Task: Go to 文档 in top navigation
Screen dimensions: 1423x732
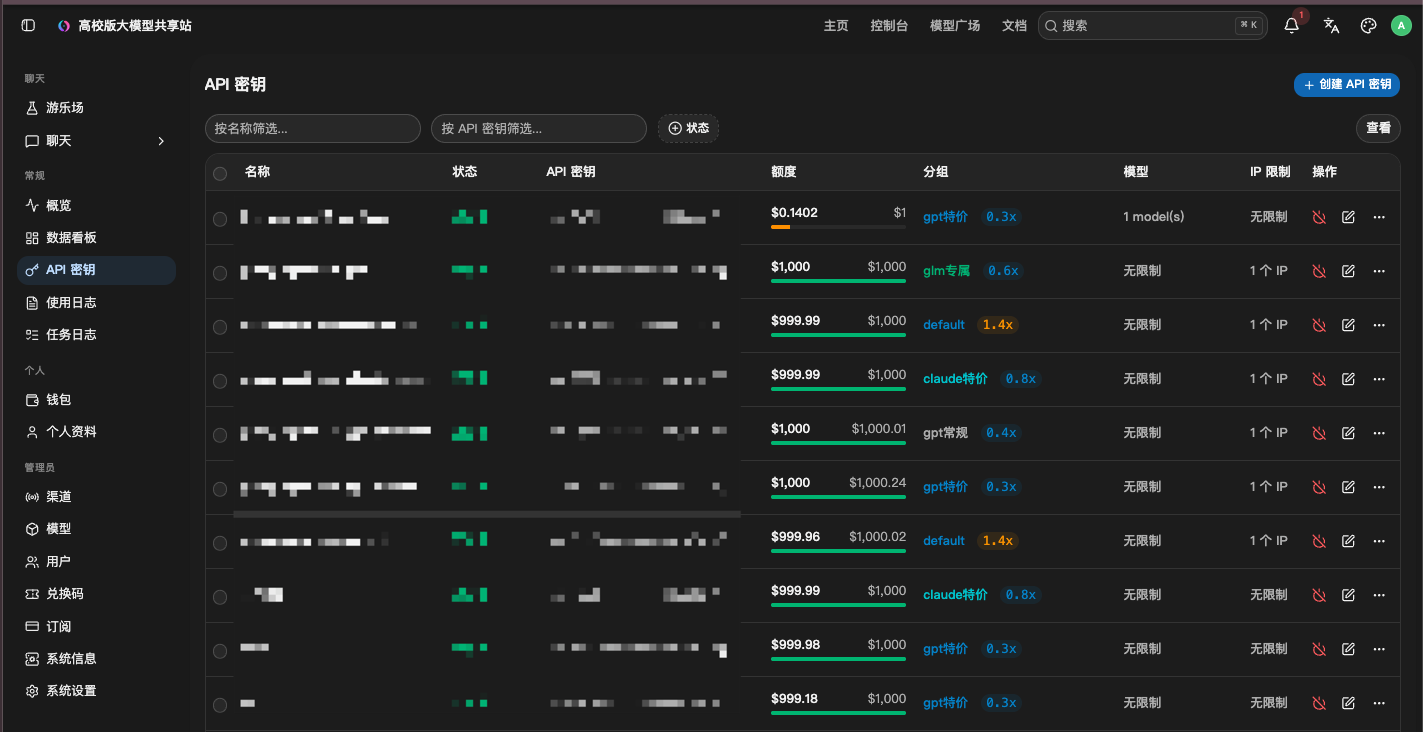Action: (x=1014, y=26)
